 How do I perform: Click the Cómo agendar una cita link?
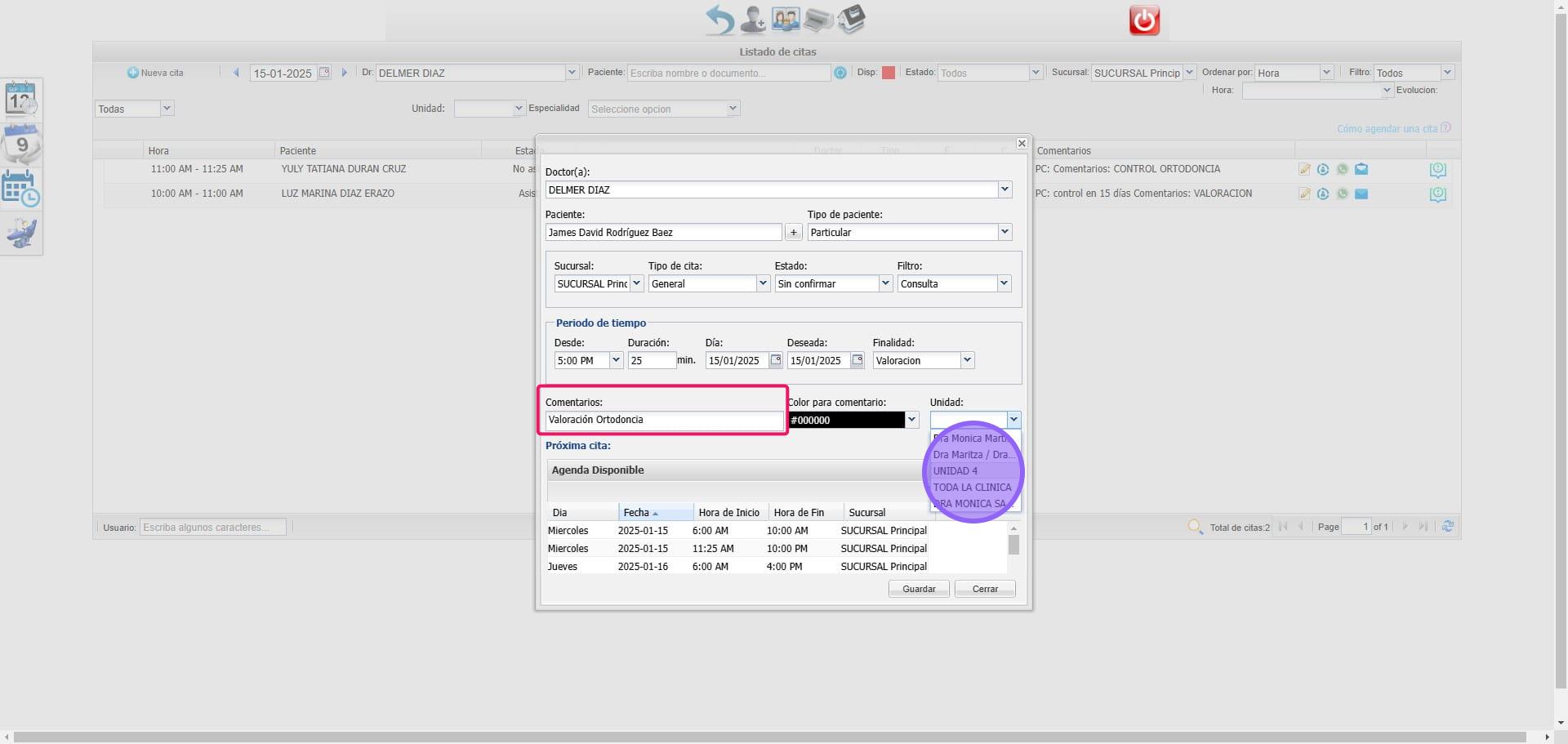[x=1387, y=129]
